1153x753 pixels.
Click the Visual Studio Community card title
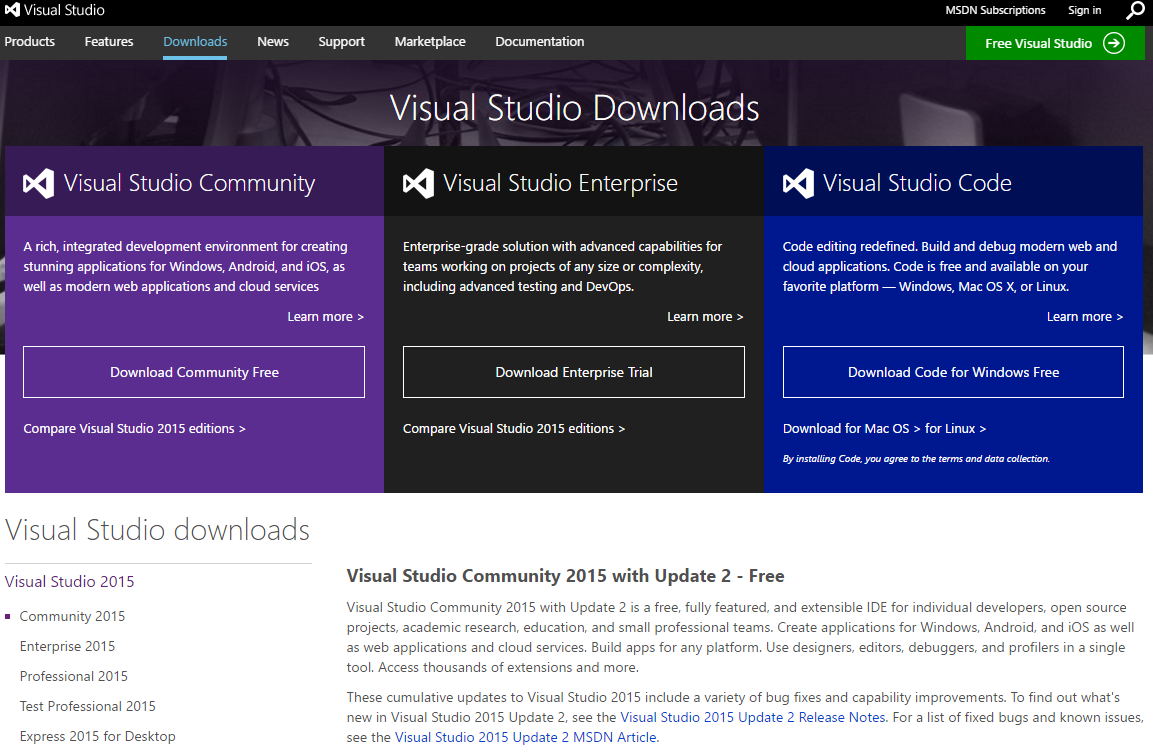pyautogui.click(x=189, y=183)
